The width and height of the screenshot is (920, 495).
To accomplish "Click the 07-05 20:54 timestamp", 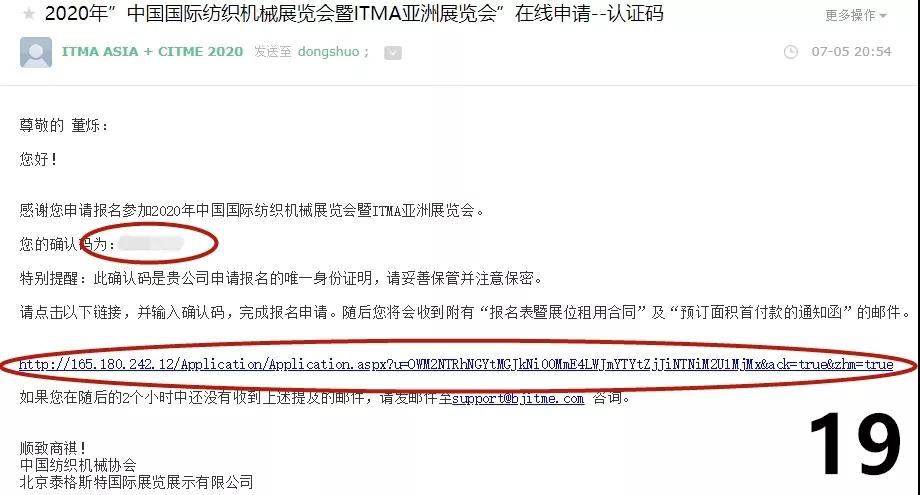I will (851, 52).
